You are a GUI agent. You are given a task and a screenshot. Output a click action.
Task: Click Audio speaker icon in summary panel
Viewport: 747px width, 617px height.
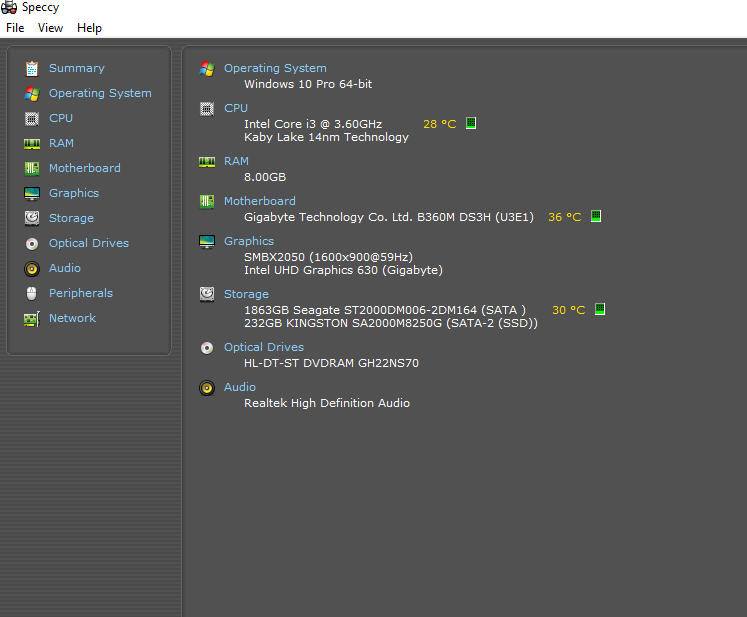pos(207,388)
